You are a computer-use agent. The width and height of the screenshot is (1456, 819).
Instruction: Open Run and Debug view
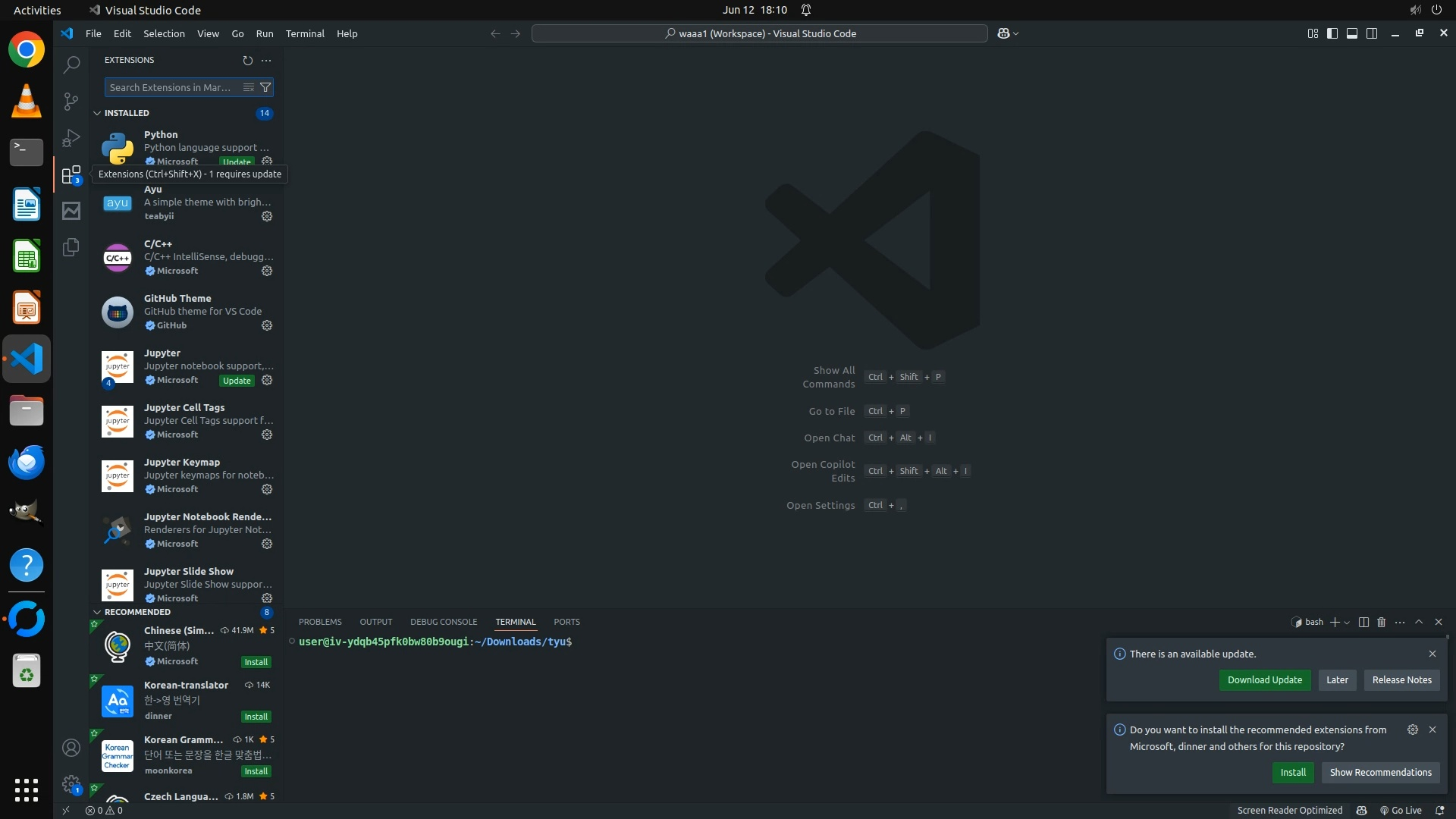tap(71, 138)
